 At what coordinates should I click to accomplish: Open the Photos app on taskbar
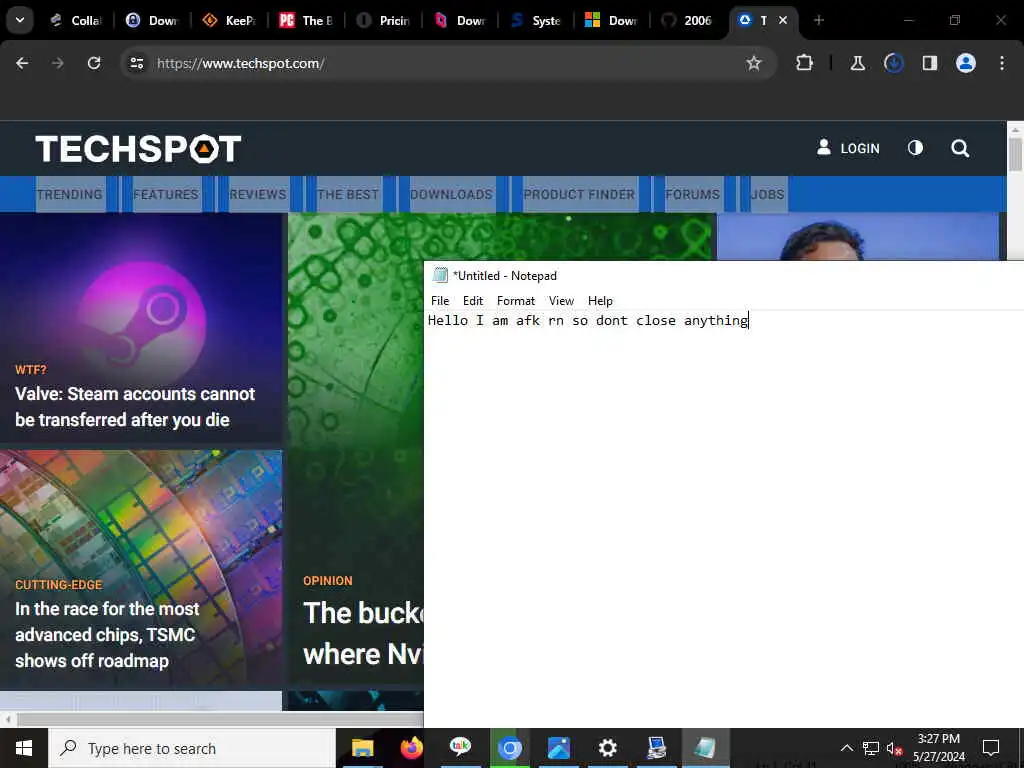558,748
